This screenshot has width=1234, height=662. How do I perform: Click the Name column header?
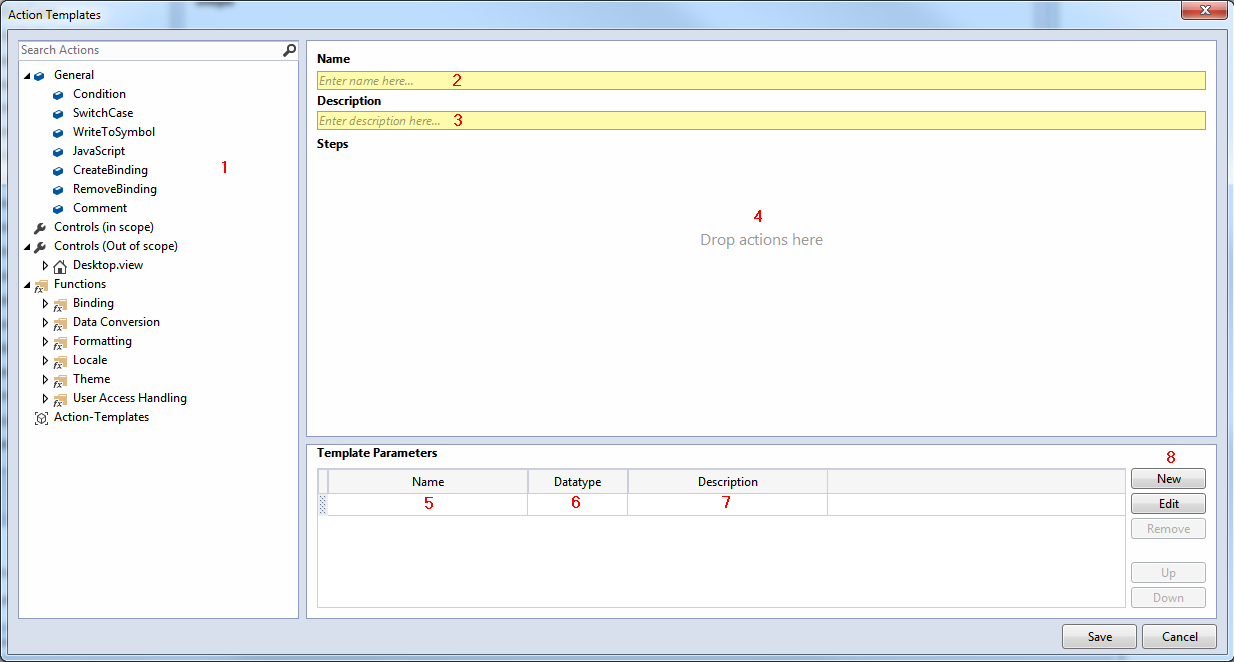tap(428, 482)
